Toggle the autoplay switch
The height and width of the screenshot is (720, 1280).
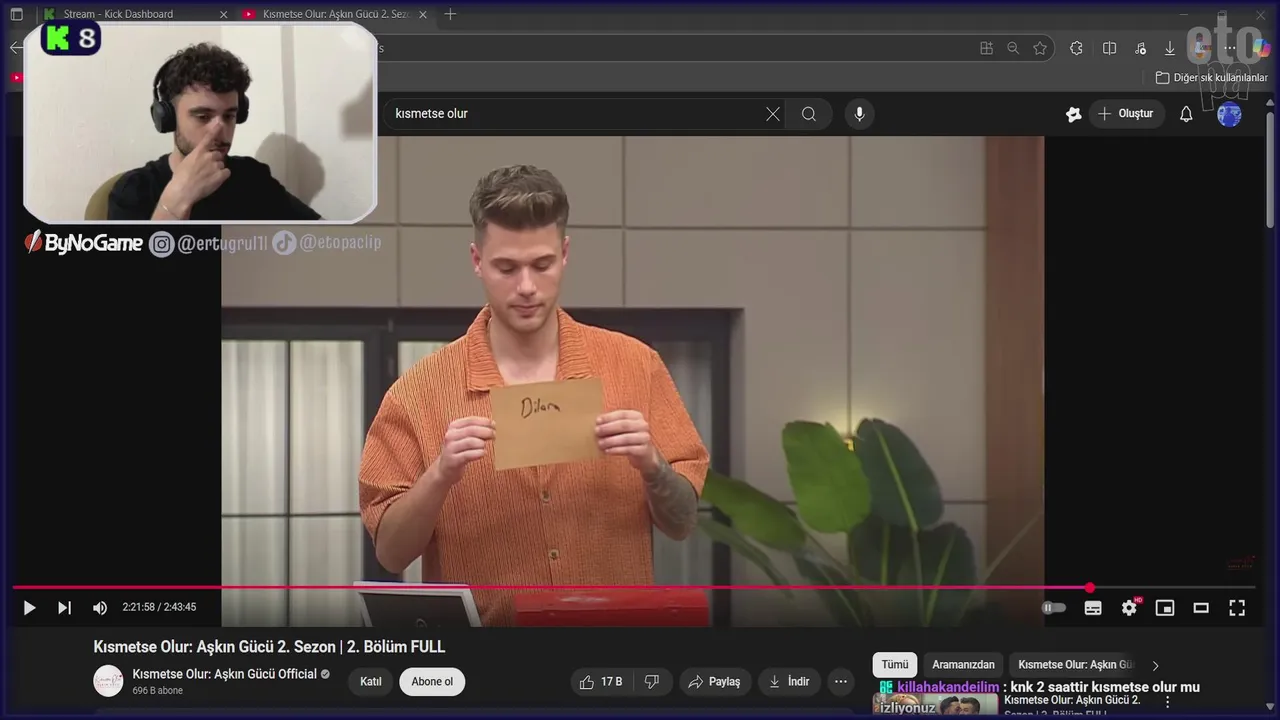1054,608
